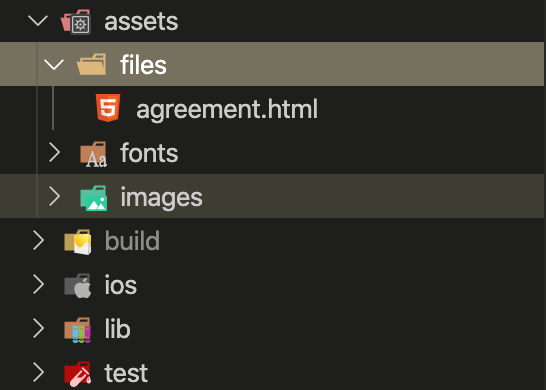Click the green images folder icon
546x390 pixels.
[93, 198]
